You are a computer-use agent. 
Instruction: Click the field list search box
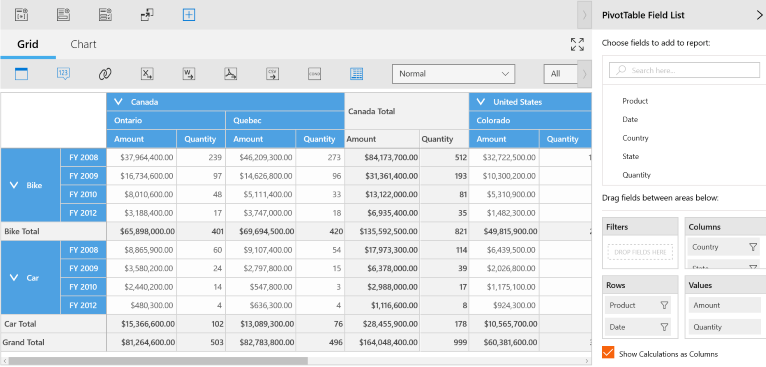point(684,70)
